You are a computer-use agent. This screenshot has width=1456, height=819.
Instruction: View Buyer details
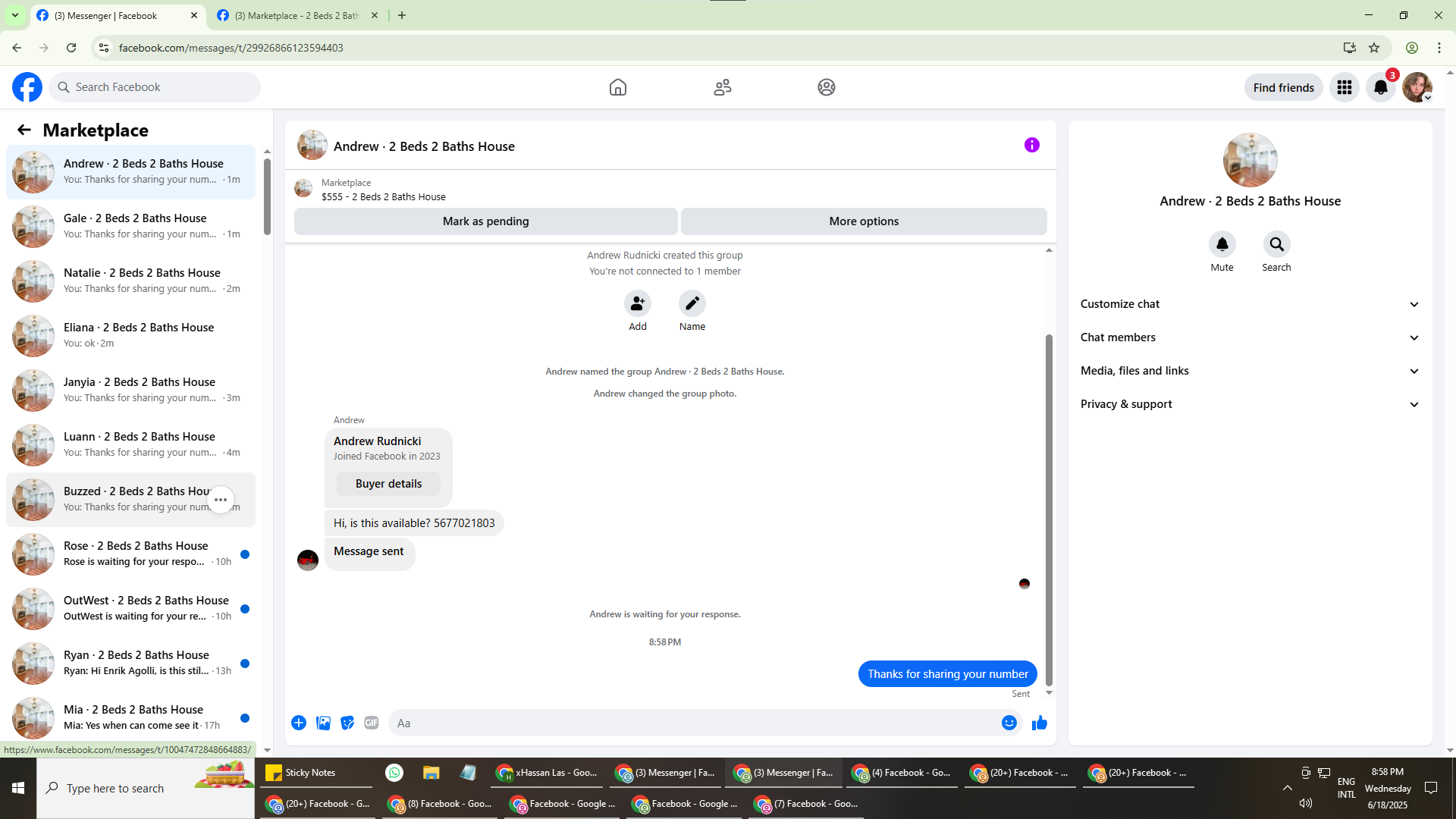coord(388,484)
